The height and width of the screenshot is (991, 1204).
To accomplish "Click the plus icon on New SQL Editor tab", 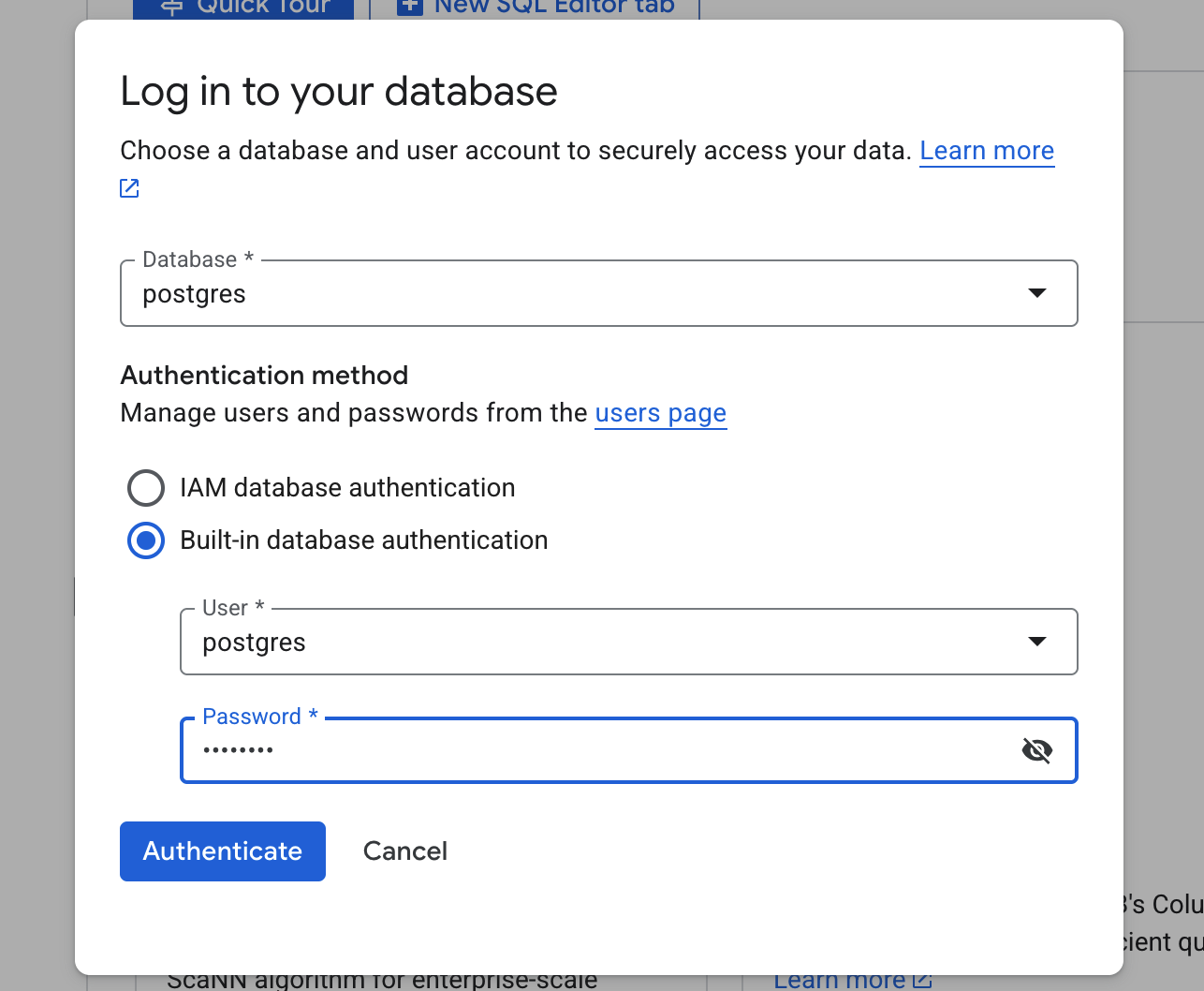I will [409, 7].
